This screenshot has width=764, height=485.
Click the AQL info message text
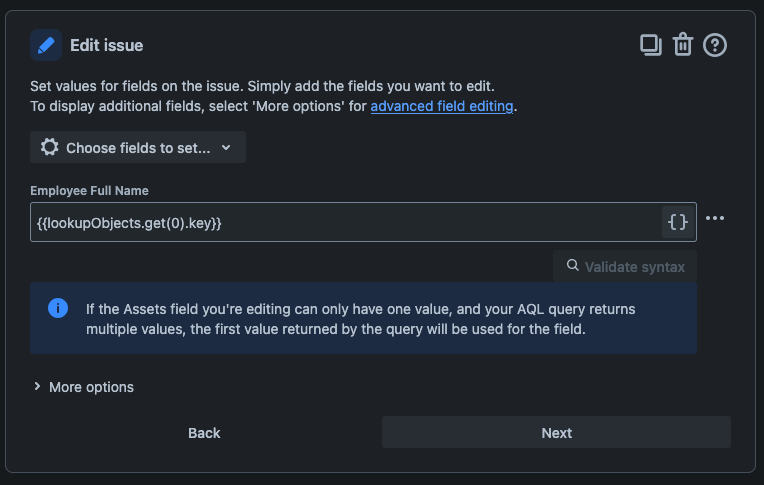click(360, 318)
